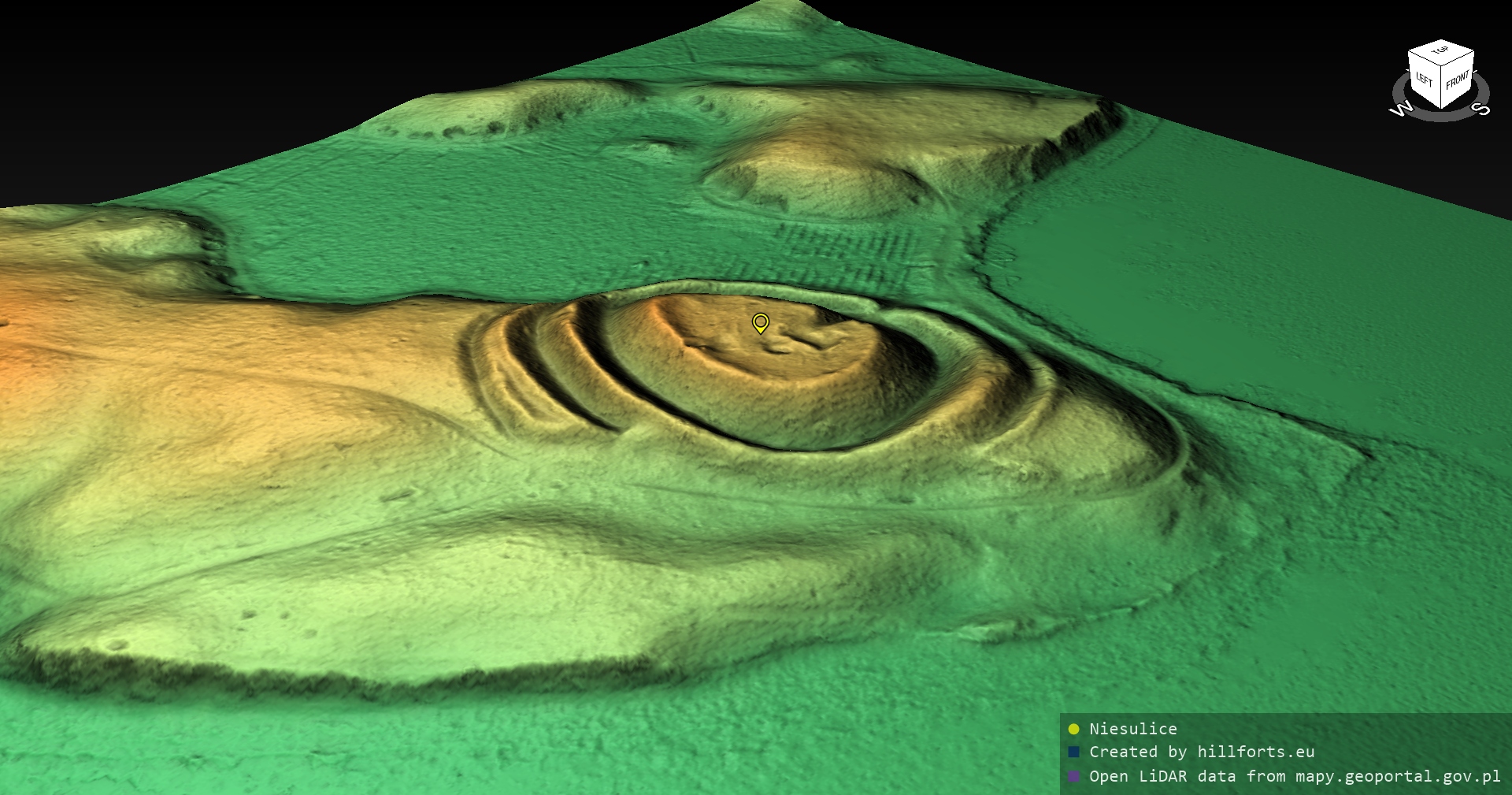This screenshot has height=795, width=1512.
Task: Click the FRONT face of the navigation cube
Action: [1458, 80]
